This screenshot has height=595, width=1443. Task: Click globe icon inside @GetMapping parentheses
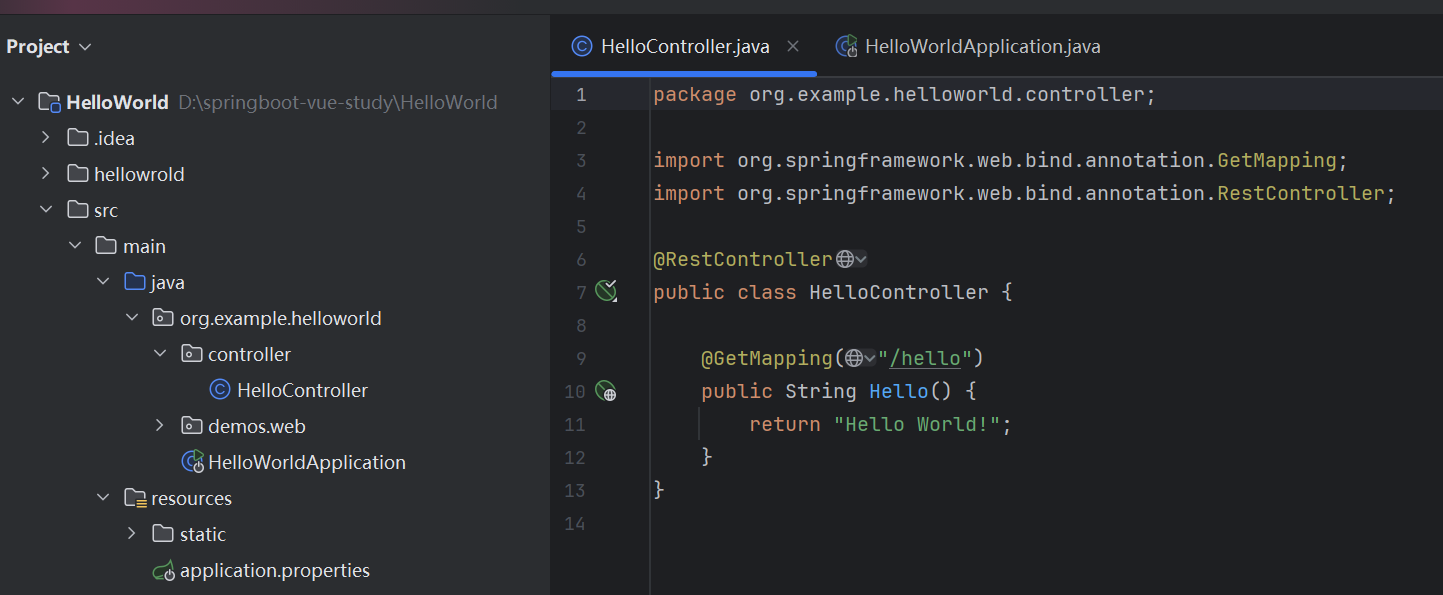pos(854,358)
